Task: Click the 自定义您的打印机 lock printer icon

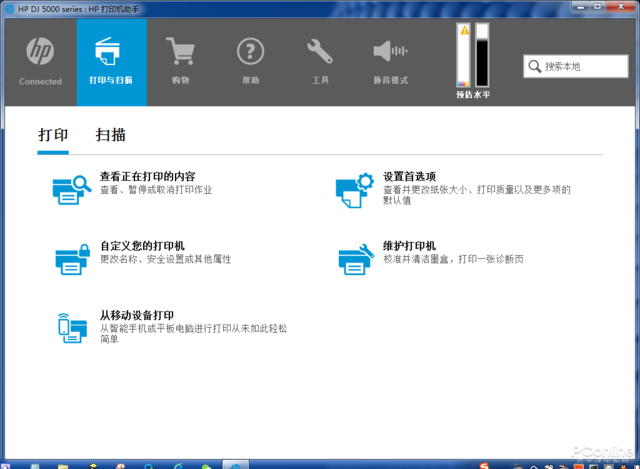Action: click(x=73, y=259)
